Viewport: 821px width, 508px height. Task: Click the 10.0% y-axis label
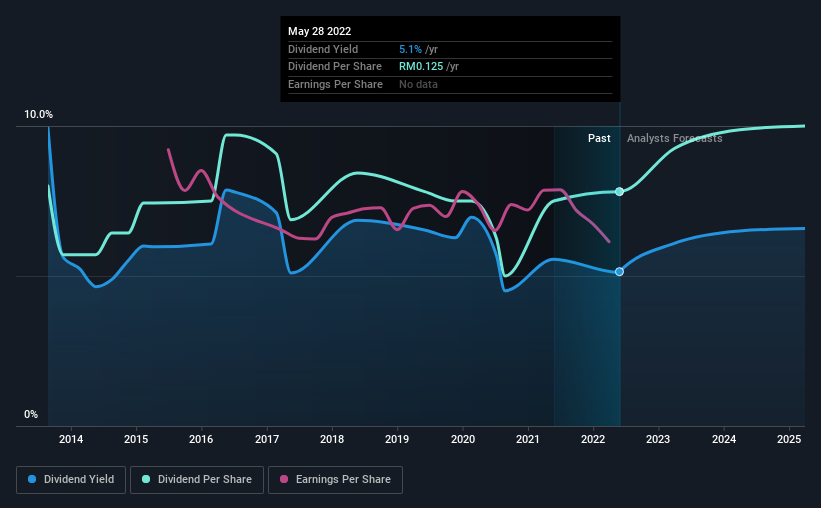[38, 115]
